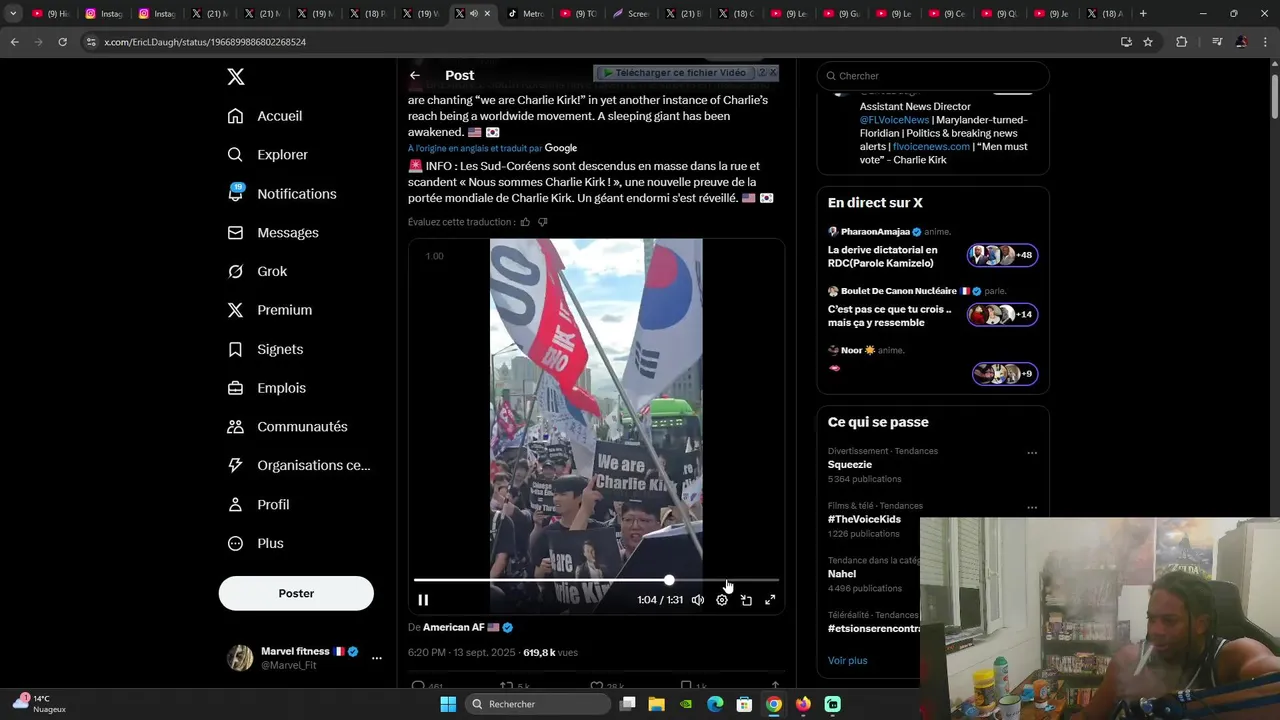Open more options for the Squeezie trend

[x=1032, y=453]
